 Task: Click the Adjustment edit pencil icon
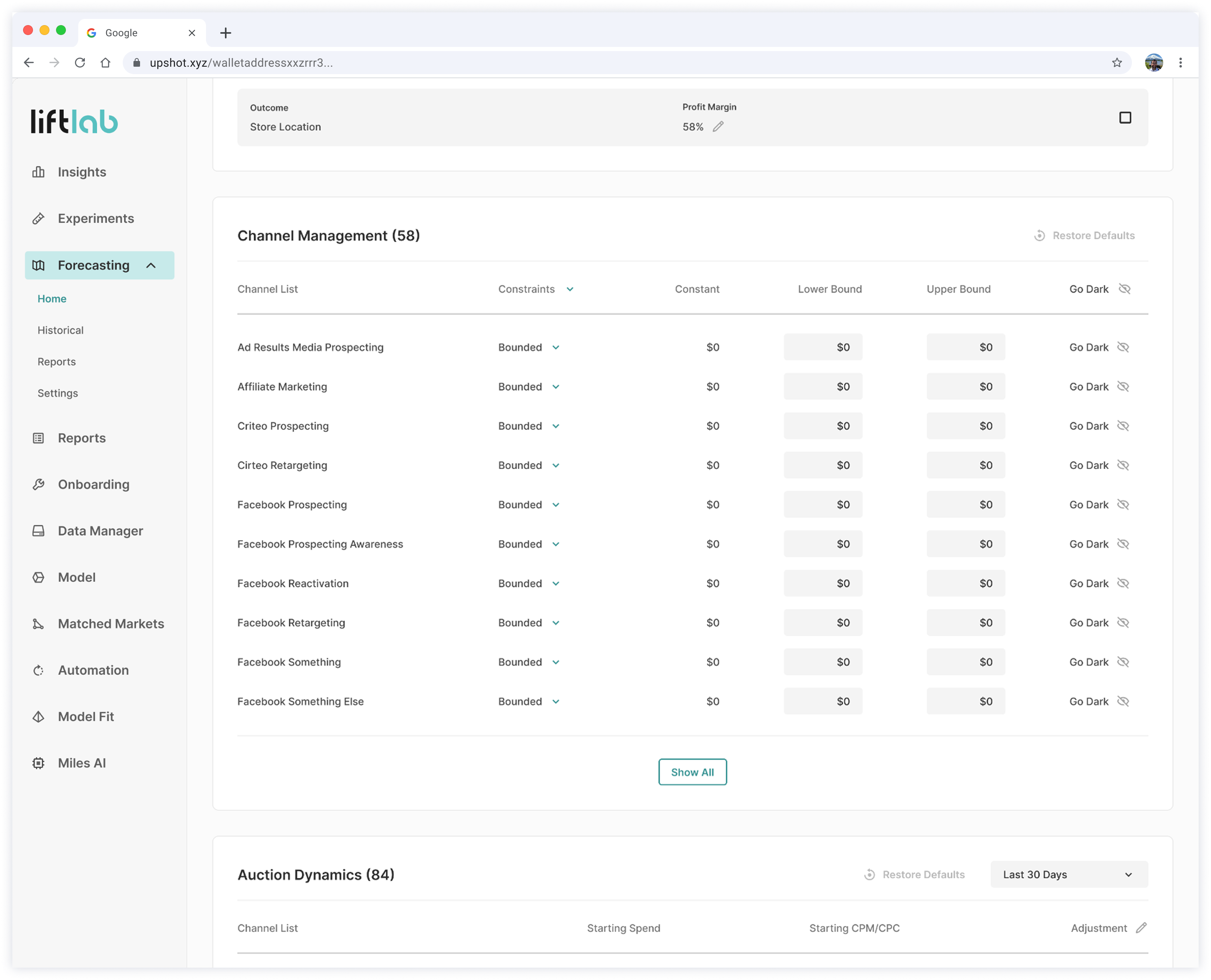(1141, 928)
